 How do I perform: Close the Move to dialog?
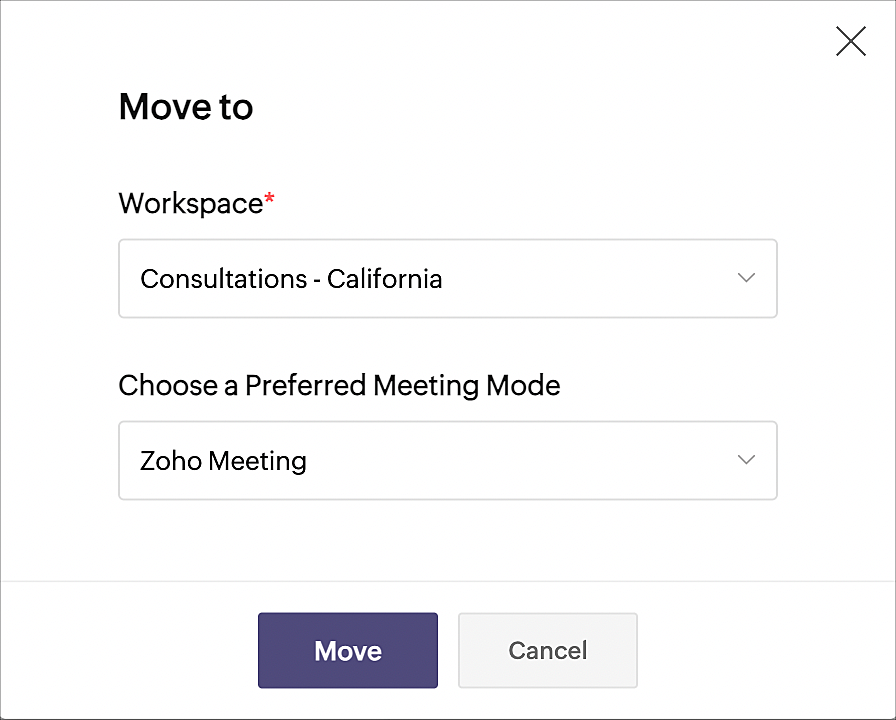850,41
